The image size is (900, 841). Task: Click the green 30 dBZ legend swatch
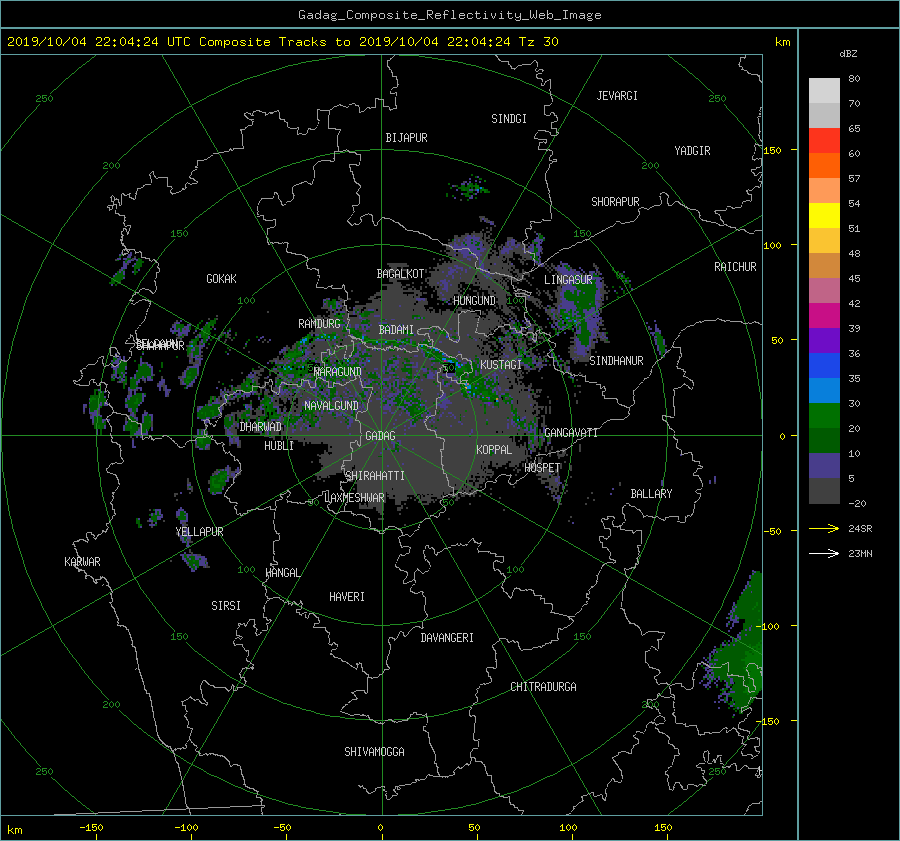click(824, 415)
